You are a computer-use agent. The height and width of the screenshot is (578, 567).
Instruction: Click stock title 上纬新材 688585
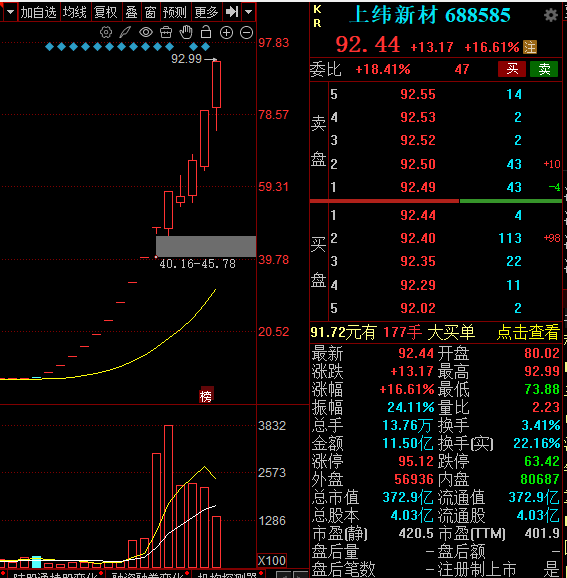pyautogui.click(x=430, y=15)
